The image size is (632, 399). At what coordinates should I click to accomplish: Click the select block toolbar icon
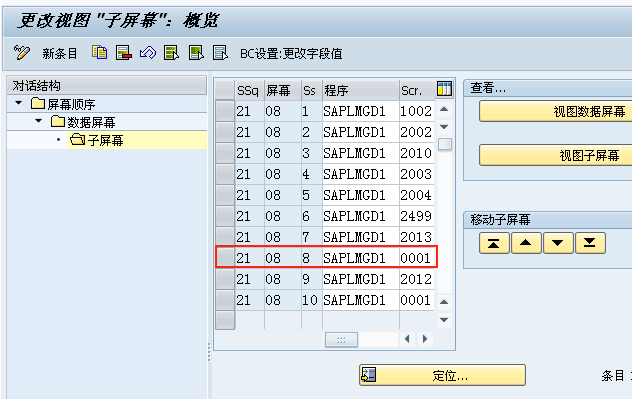point(196,52)
